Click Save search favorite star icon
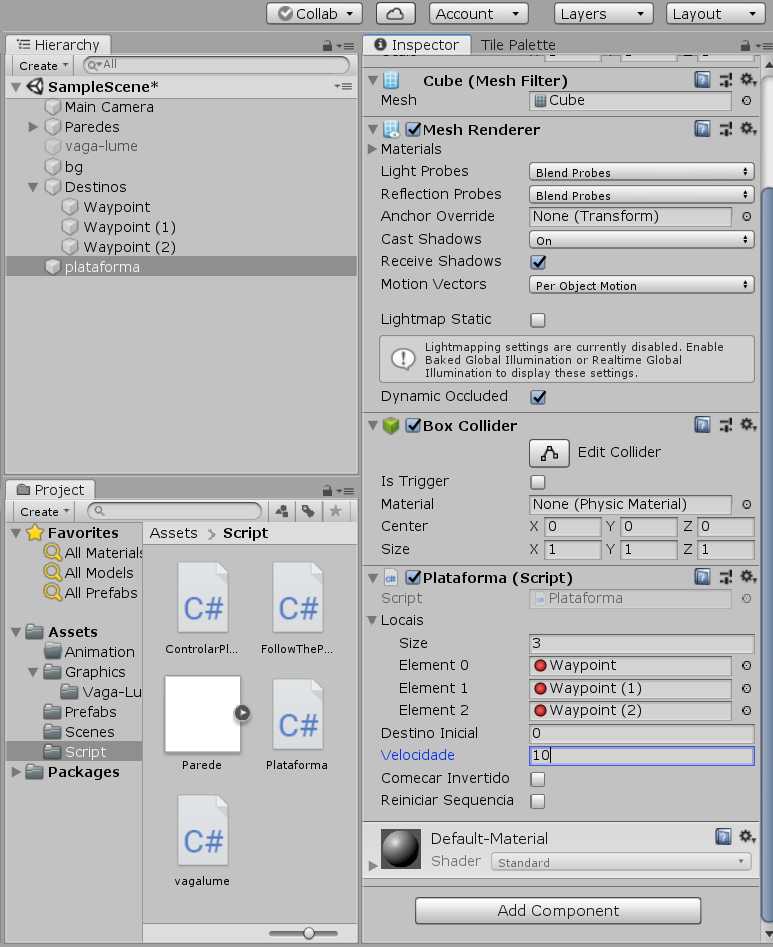 point(336,512)
